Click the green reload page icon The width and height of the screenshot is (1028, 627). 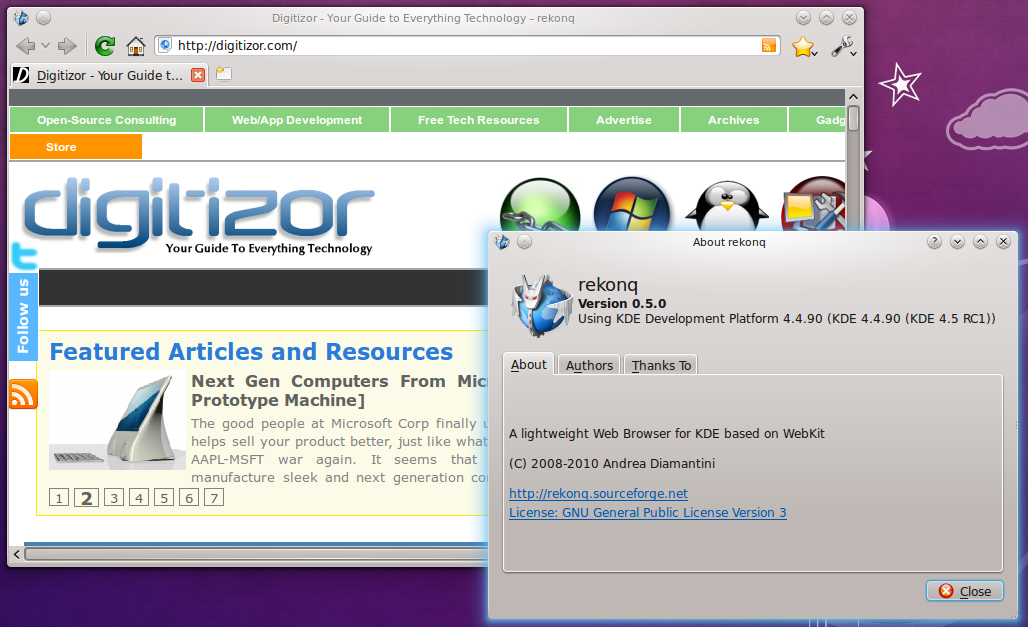point(104,46)
